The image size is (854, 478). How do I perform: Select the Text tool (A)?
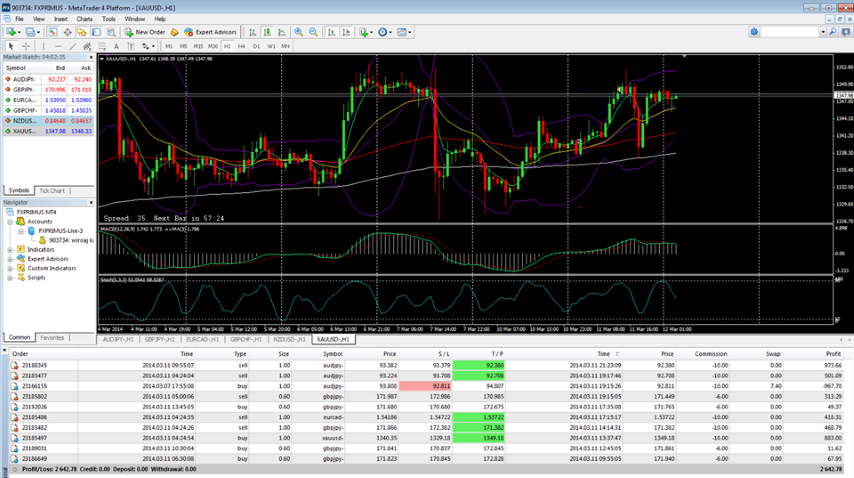116,46
